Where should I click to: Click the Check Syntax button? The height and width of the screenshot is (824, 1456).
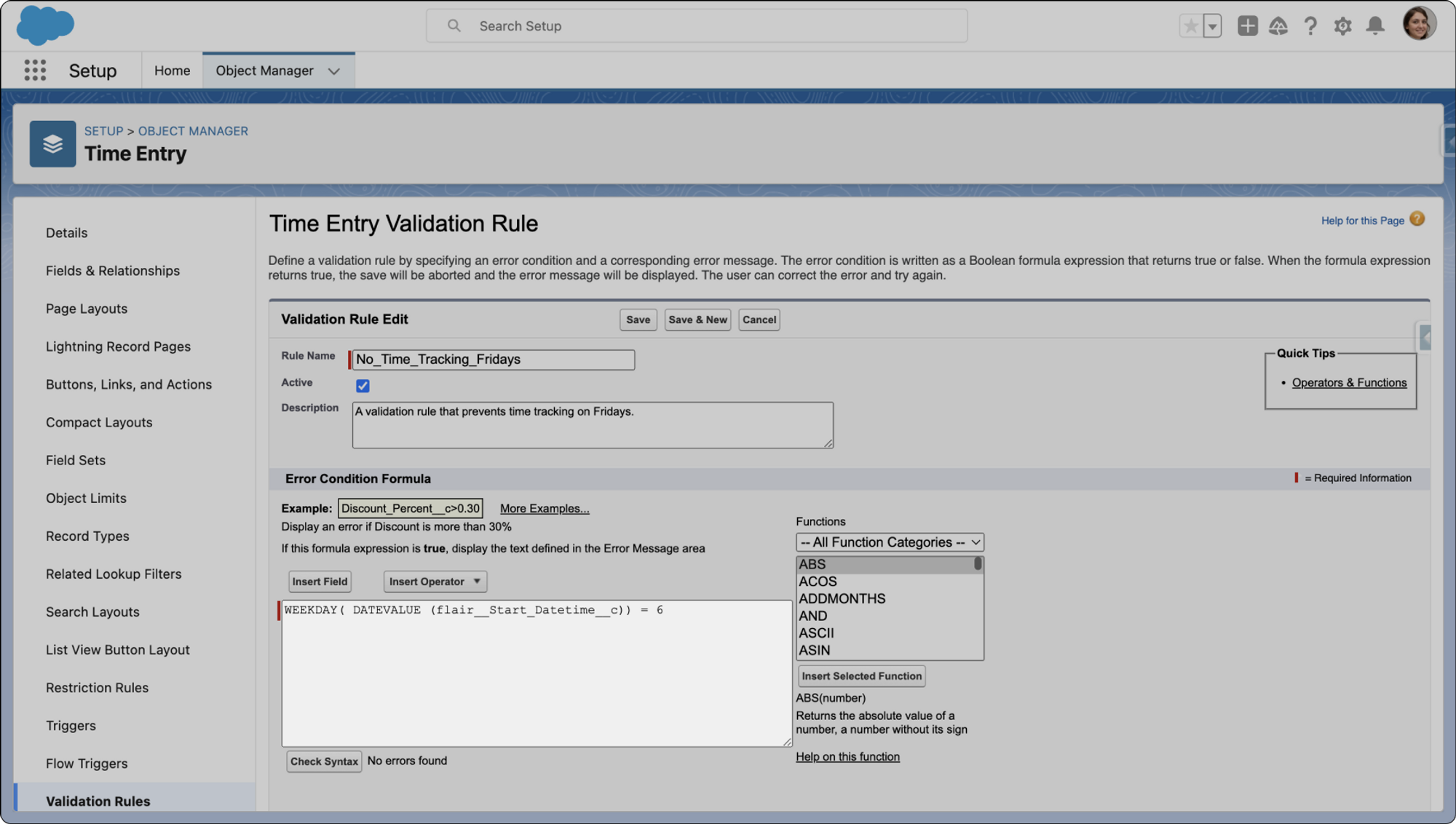(x=324, y=761)
